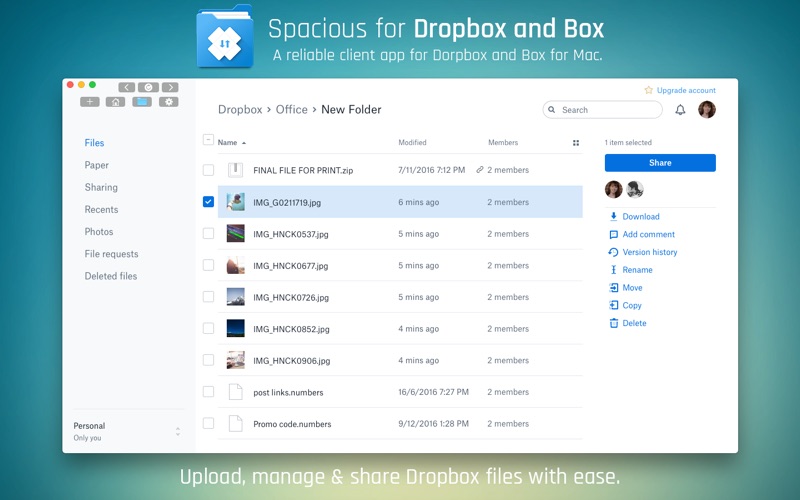The height and width of the screenshot is (500, 800).
Task: Check the box for IMG_HNCK0906.jpg
Action: click(x=208, y=360)
